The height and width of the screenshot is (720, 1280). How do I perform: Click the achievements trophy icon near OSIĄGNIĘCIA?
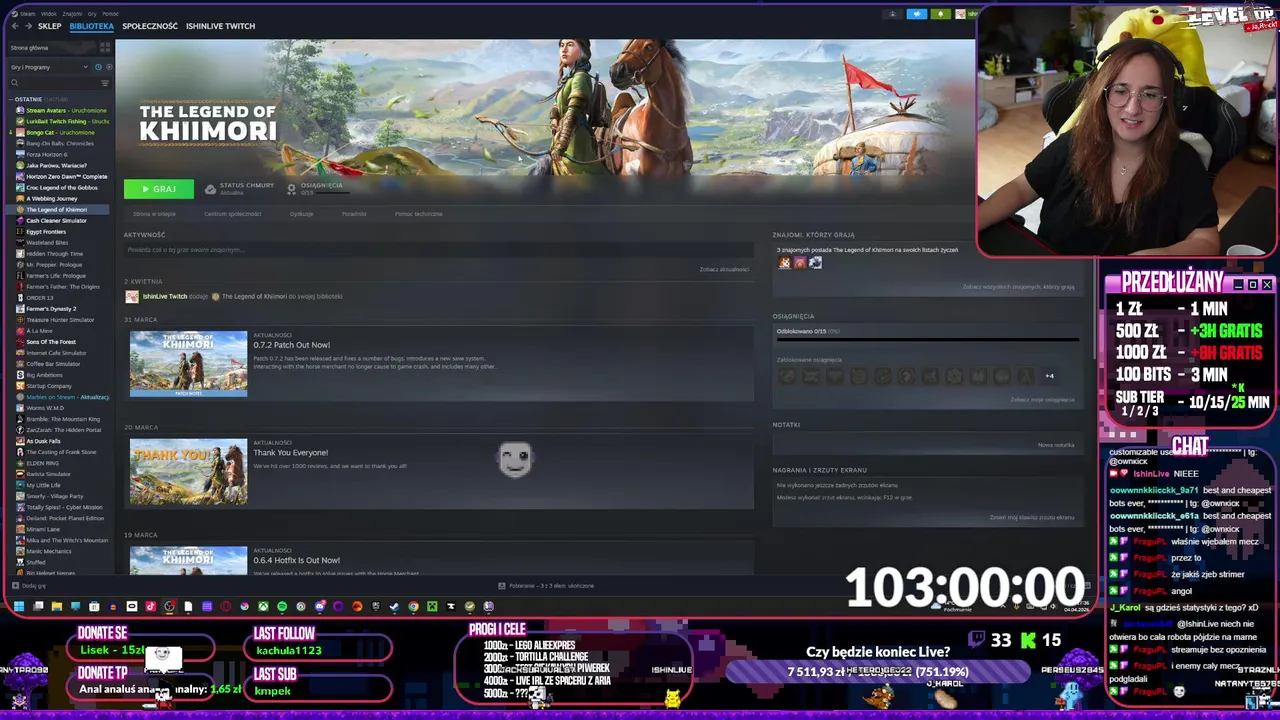291,188
